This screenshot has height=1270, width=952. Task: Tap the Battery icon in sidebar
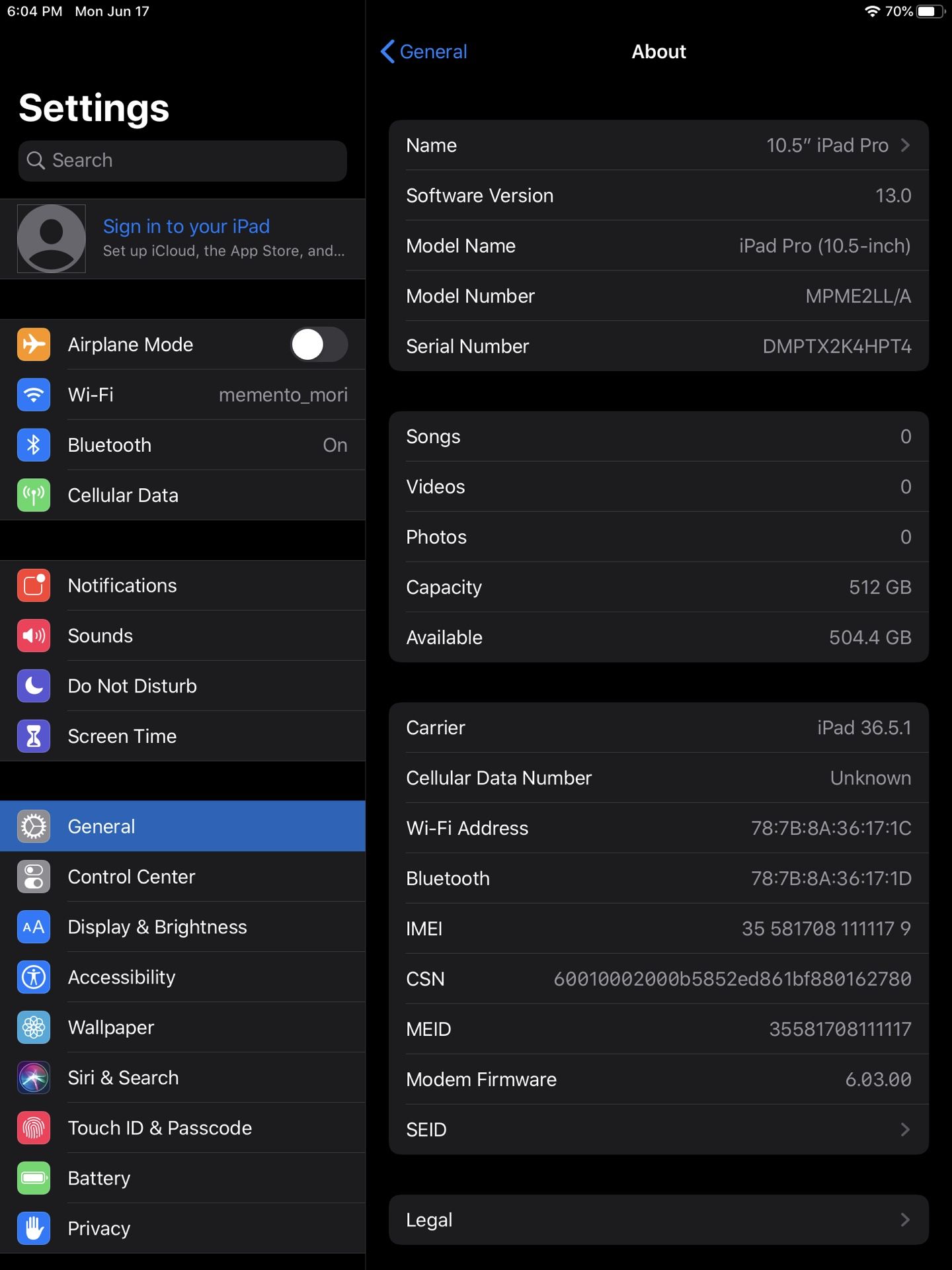click(34, 1178)
